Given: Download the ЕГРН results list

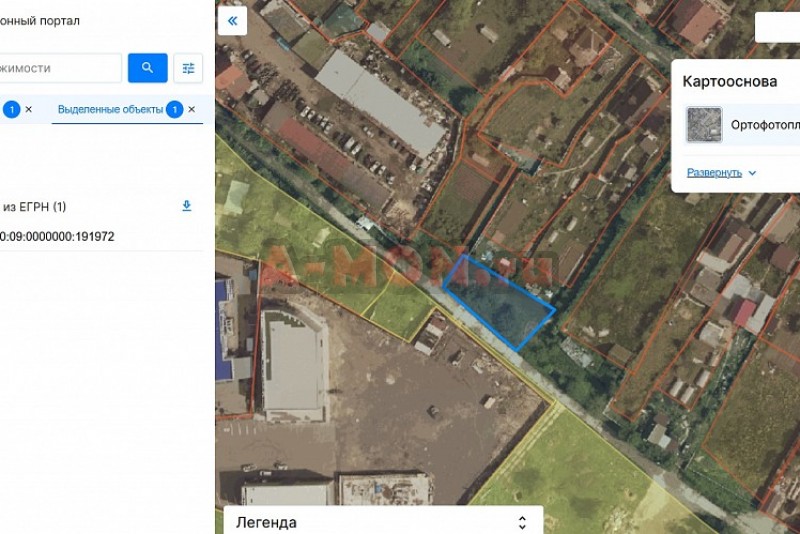Looking at the screenshot, I should coord(186,206).
